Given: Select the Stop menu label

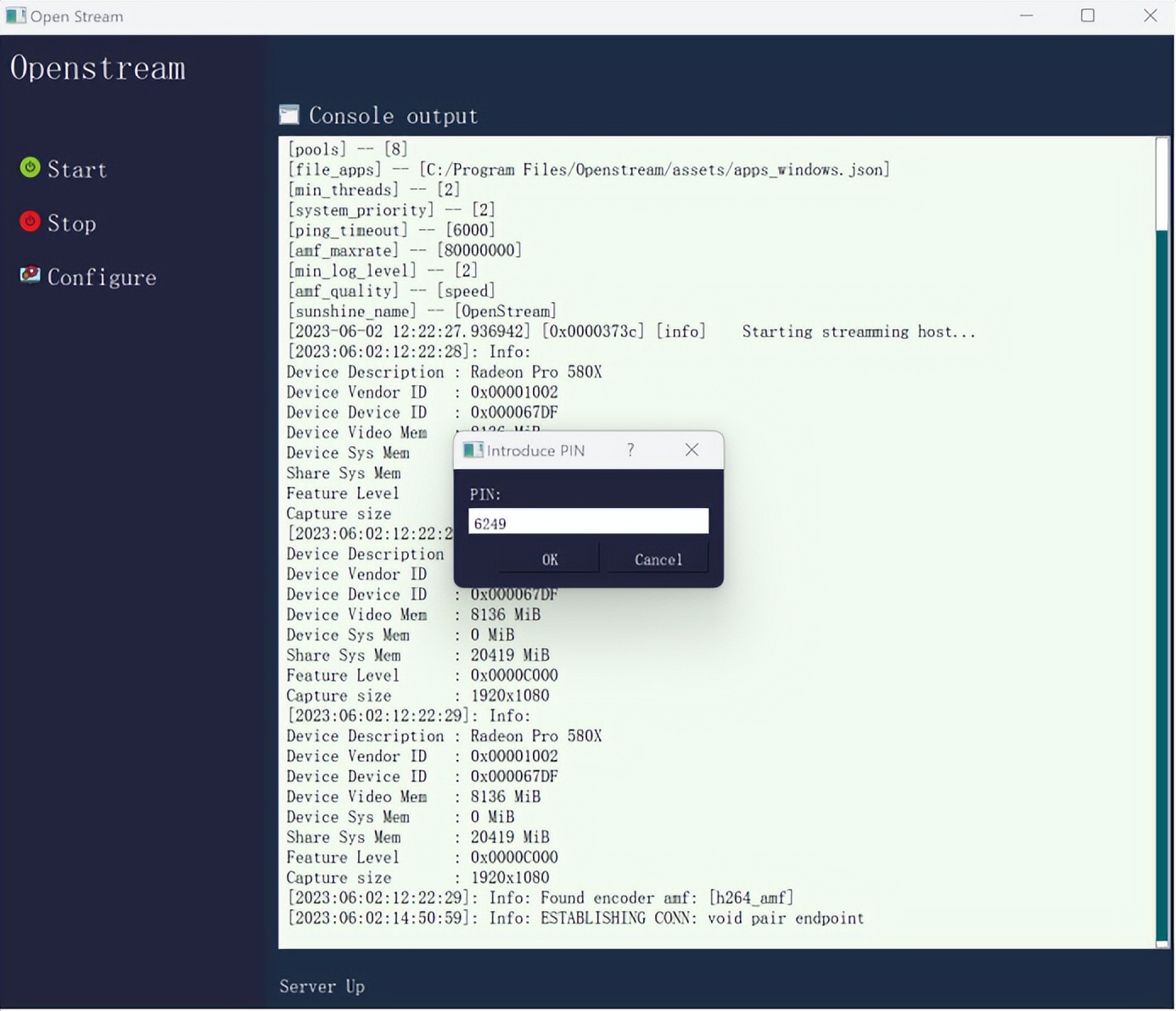Looking at the screenshot, I should pyautogui.click(x=71, y=224).
